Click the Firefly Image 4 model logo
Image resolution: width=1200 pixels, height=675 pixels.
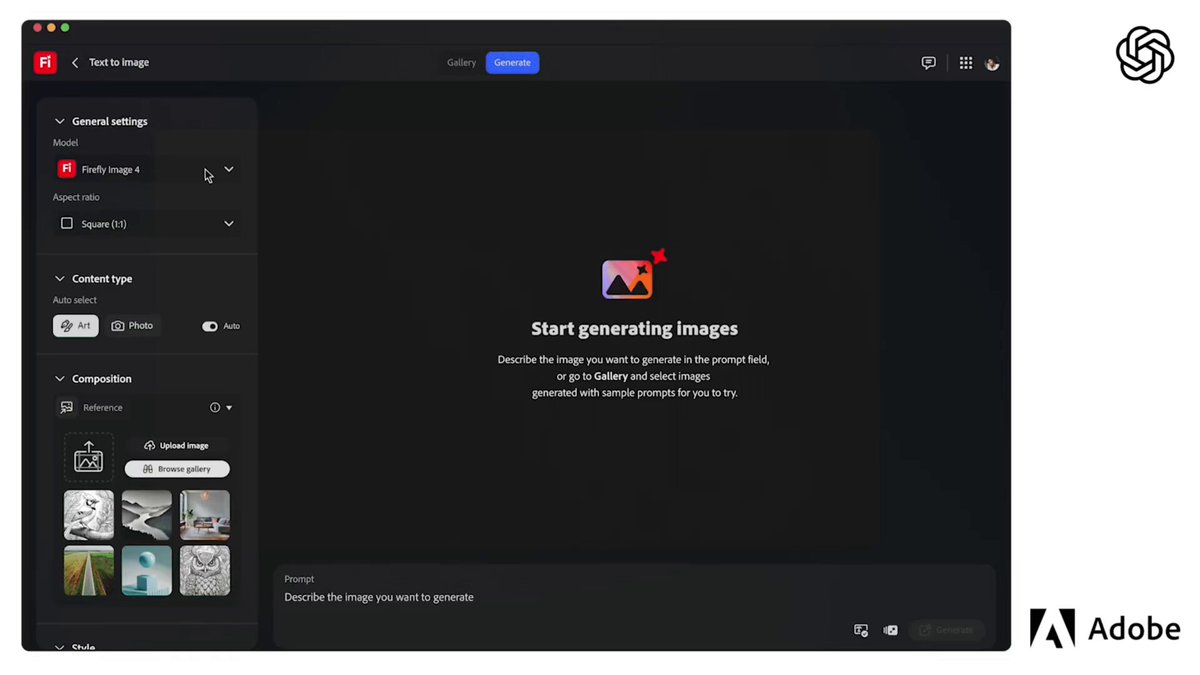67,169
